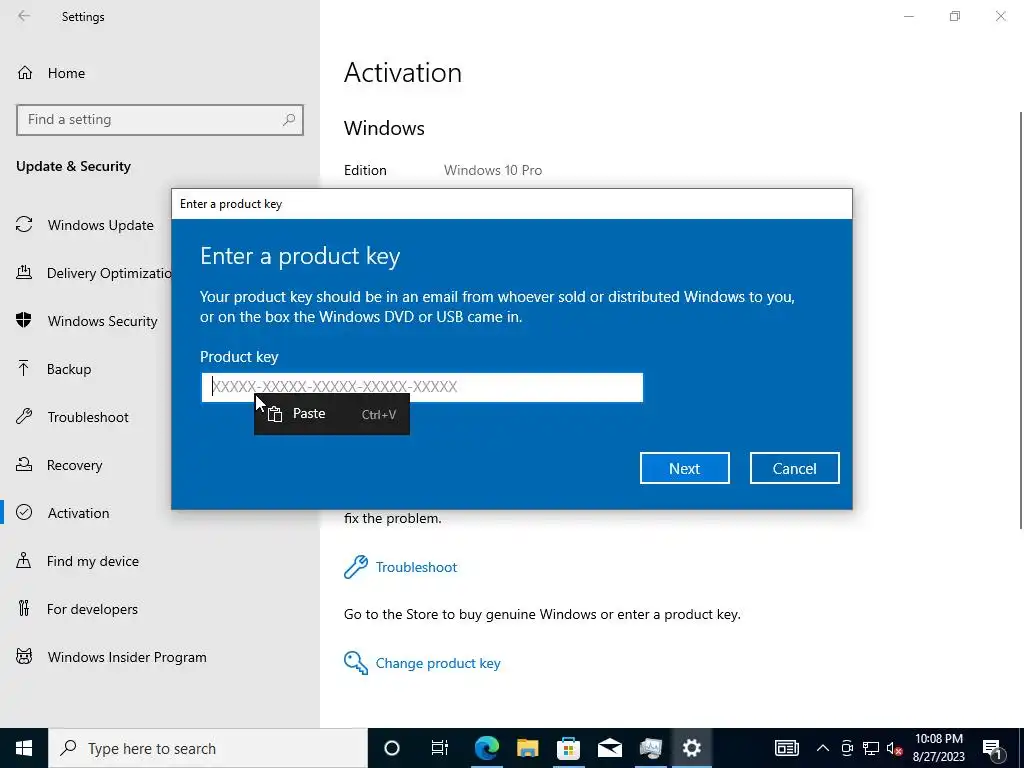The height and width of the screenshot is (768, 1024).
Task: Click the Windows Update refresh-arrows icon
Action: point(24,225)
